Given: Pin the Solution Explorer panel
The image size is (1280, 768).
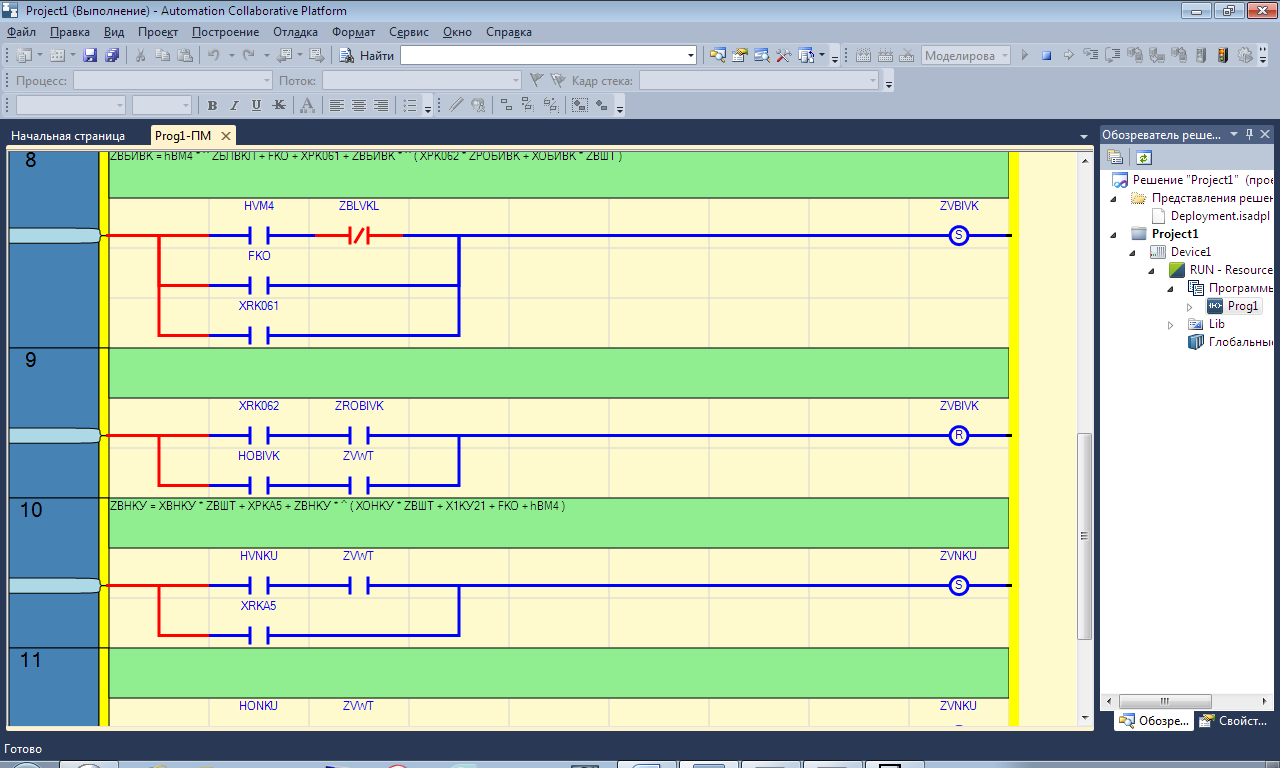Looking at the screenshot, I should point(1248,134).
